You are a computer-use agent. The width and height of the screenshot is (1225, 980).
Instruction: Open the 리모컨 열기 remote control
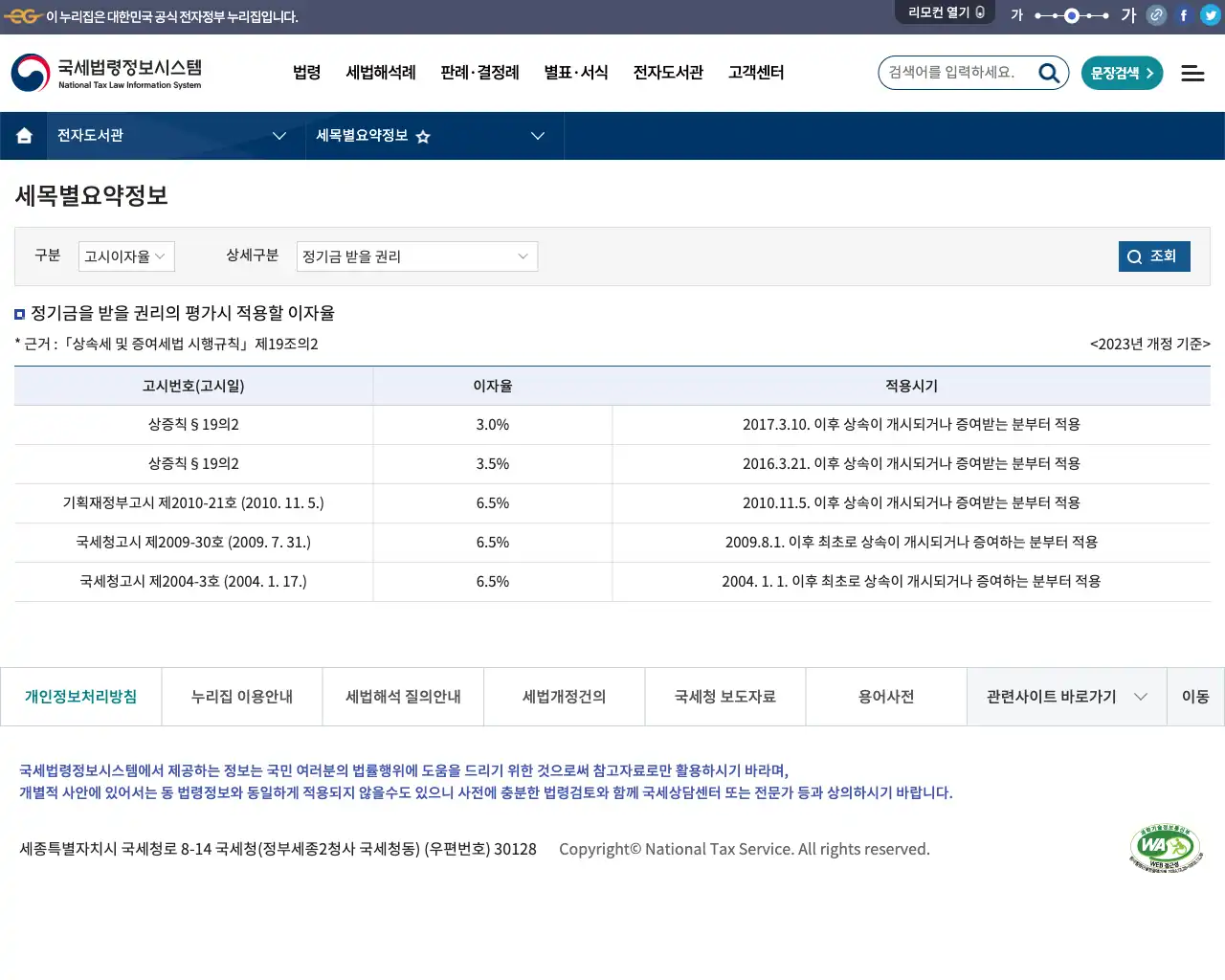point(946,12)
